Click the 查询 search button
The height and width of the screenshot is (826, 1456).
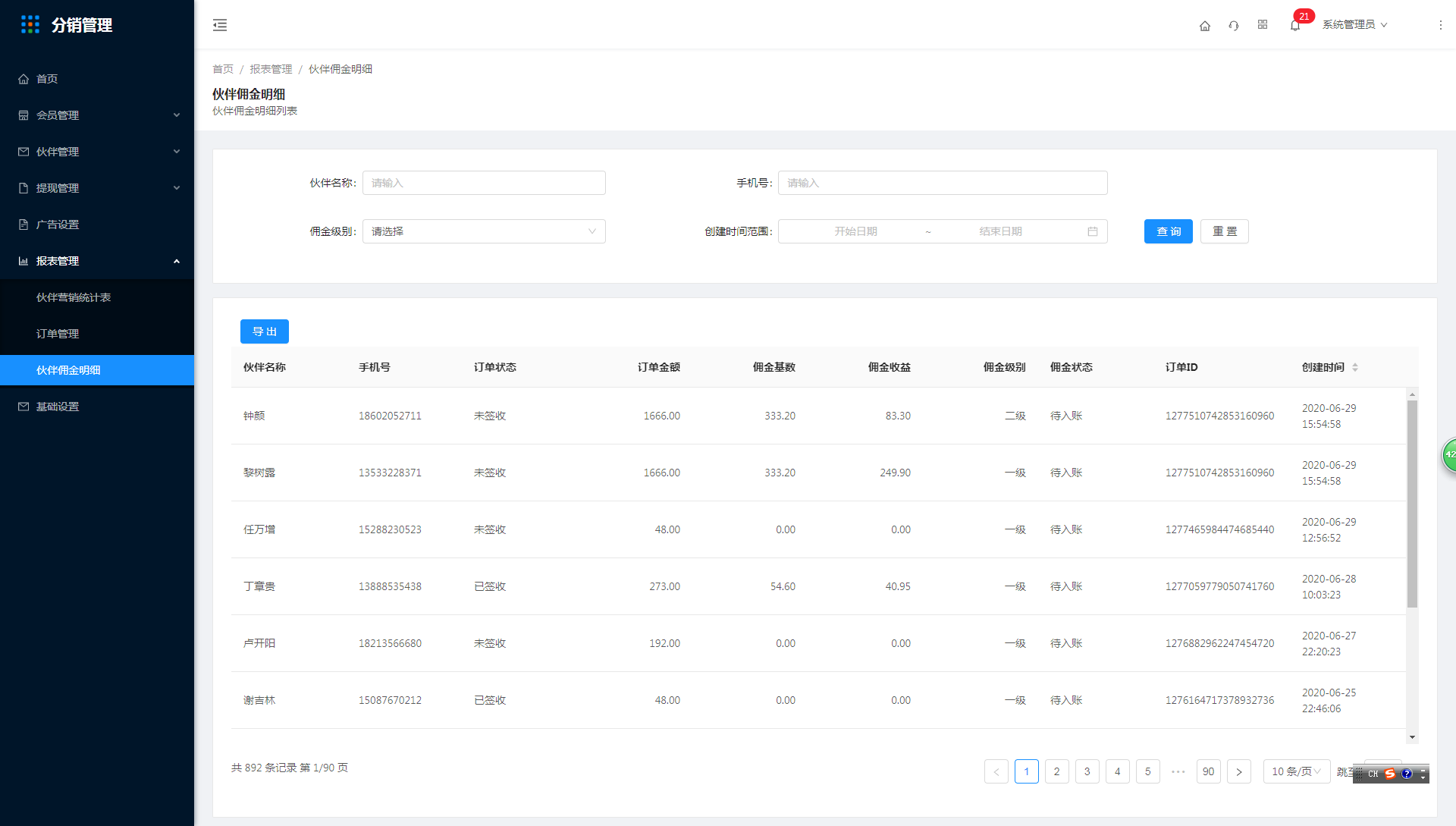point(1168,231)
